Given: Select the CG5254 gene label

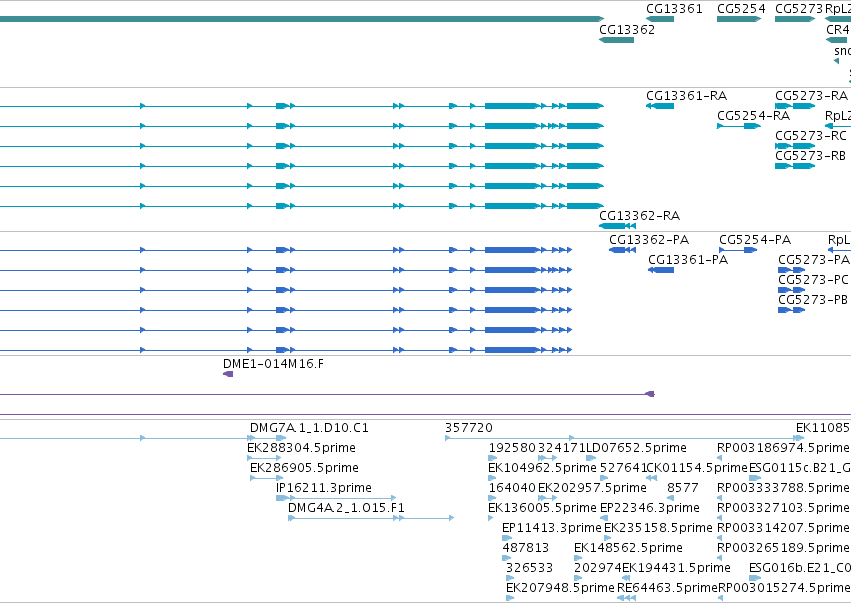Looking at the screenshot, I should pyautogui.click(x=741, y=9).
